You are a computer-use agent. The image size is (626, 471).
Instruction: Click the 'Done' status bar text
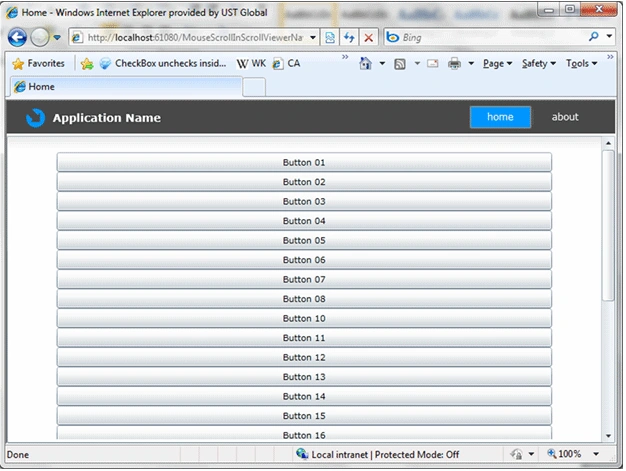(x=18, y=455)
